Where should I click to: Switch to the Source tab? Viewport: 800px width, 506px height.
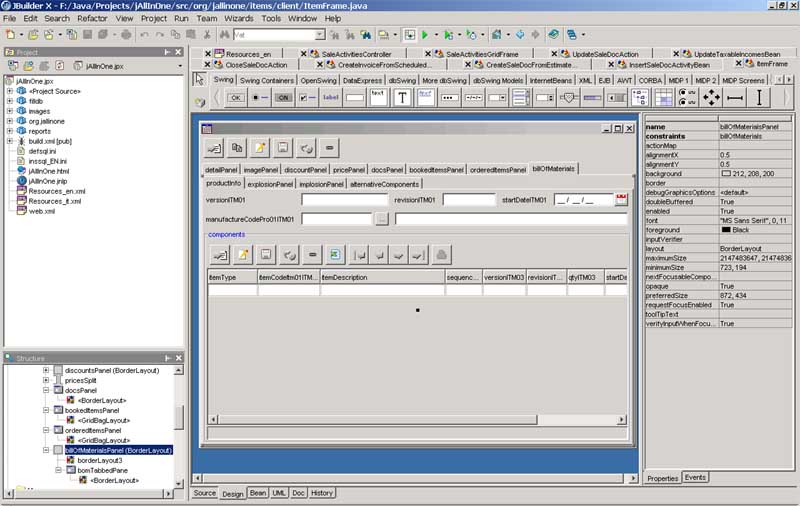[205, 493]
